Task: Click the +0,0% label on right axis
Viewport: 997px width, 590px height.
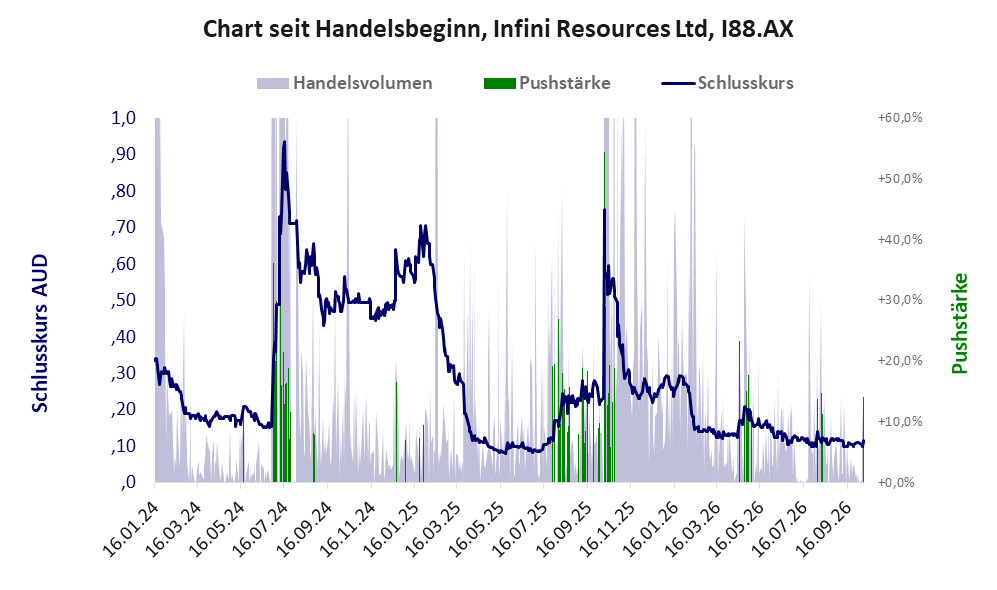Action: [896, 483]
